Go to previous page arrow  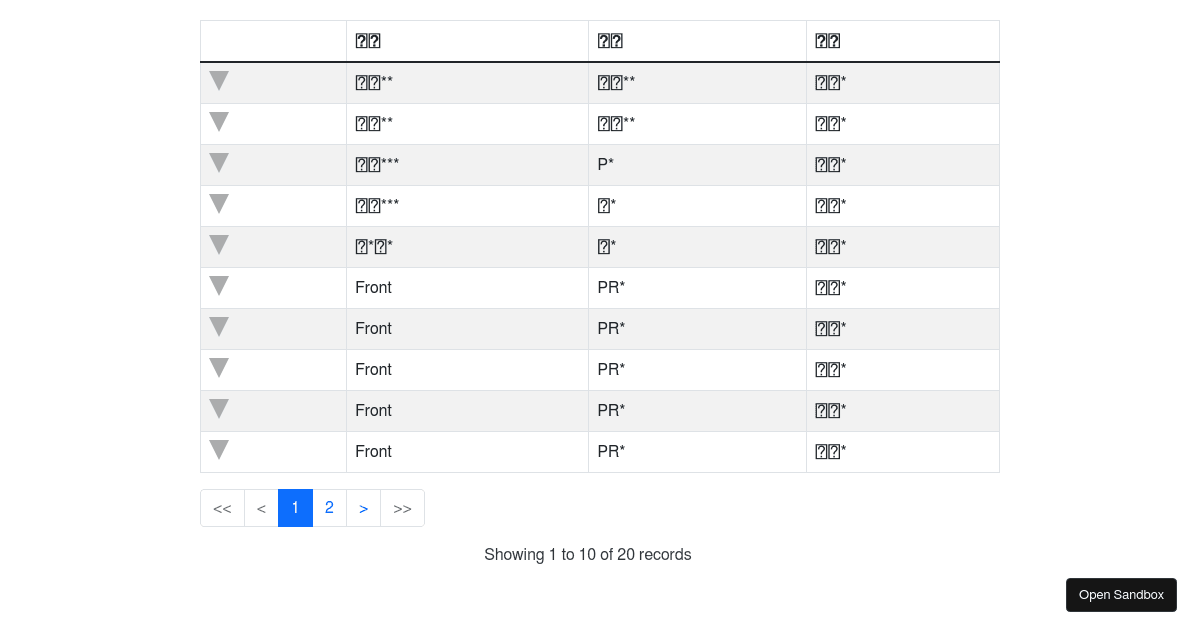261,508
